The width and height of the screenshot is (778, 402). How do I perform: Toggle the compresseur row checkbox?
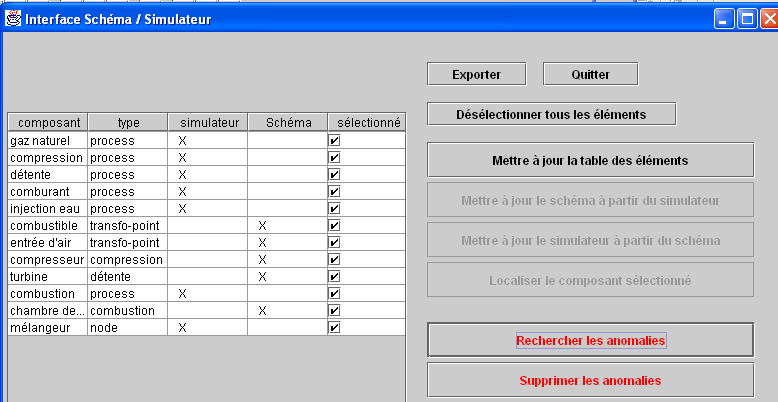334,260
